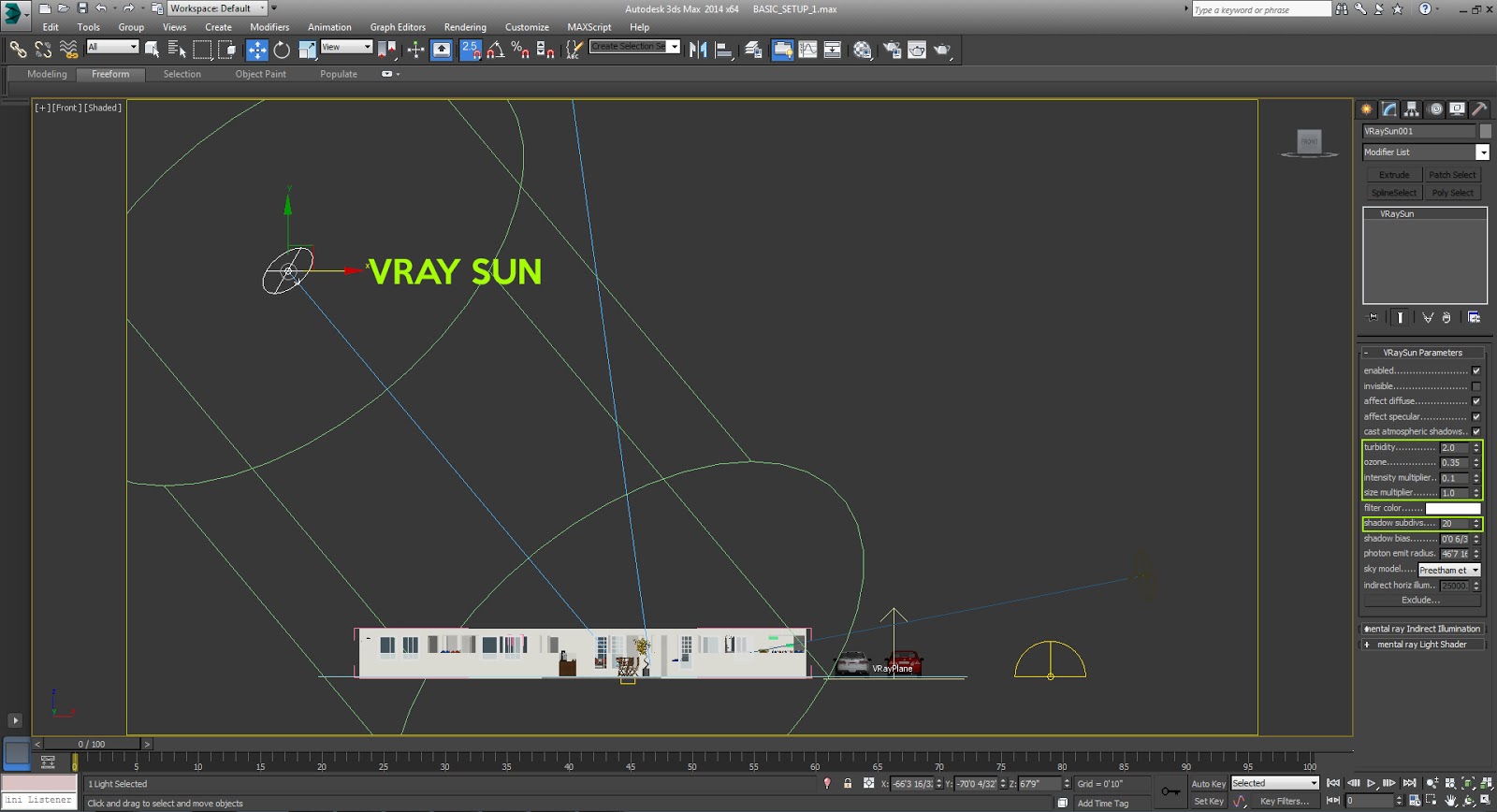Toggle the affect diffuse checkbox
The height and width of the screenshot is (812, 1497).
[x=1476, y=401]
